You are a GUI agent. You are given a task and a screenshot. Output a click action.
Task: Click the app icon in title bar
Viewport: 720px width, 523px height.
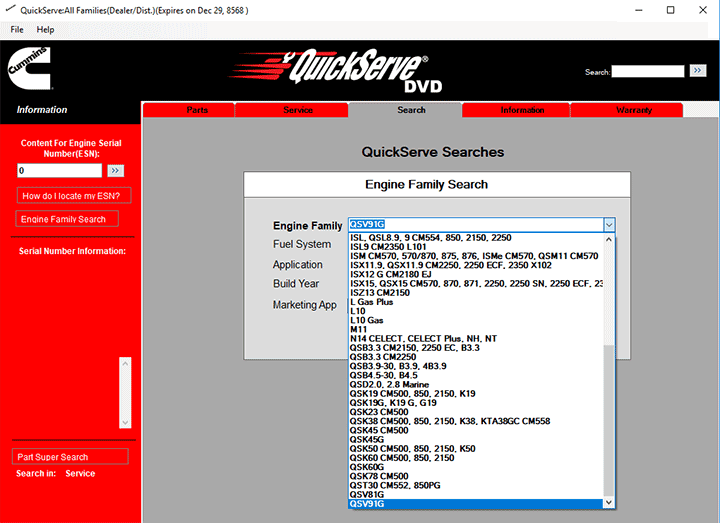coord(10,10)
